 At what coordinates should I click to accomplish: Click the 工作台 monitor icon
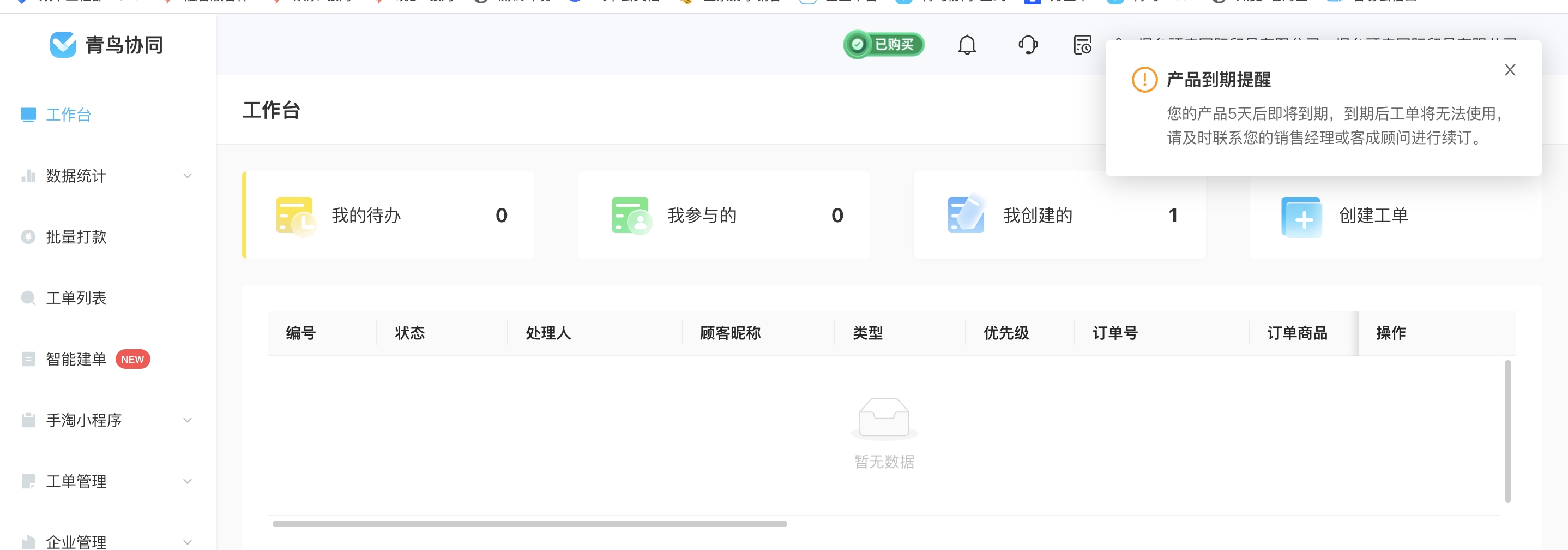pos(28,115)
